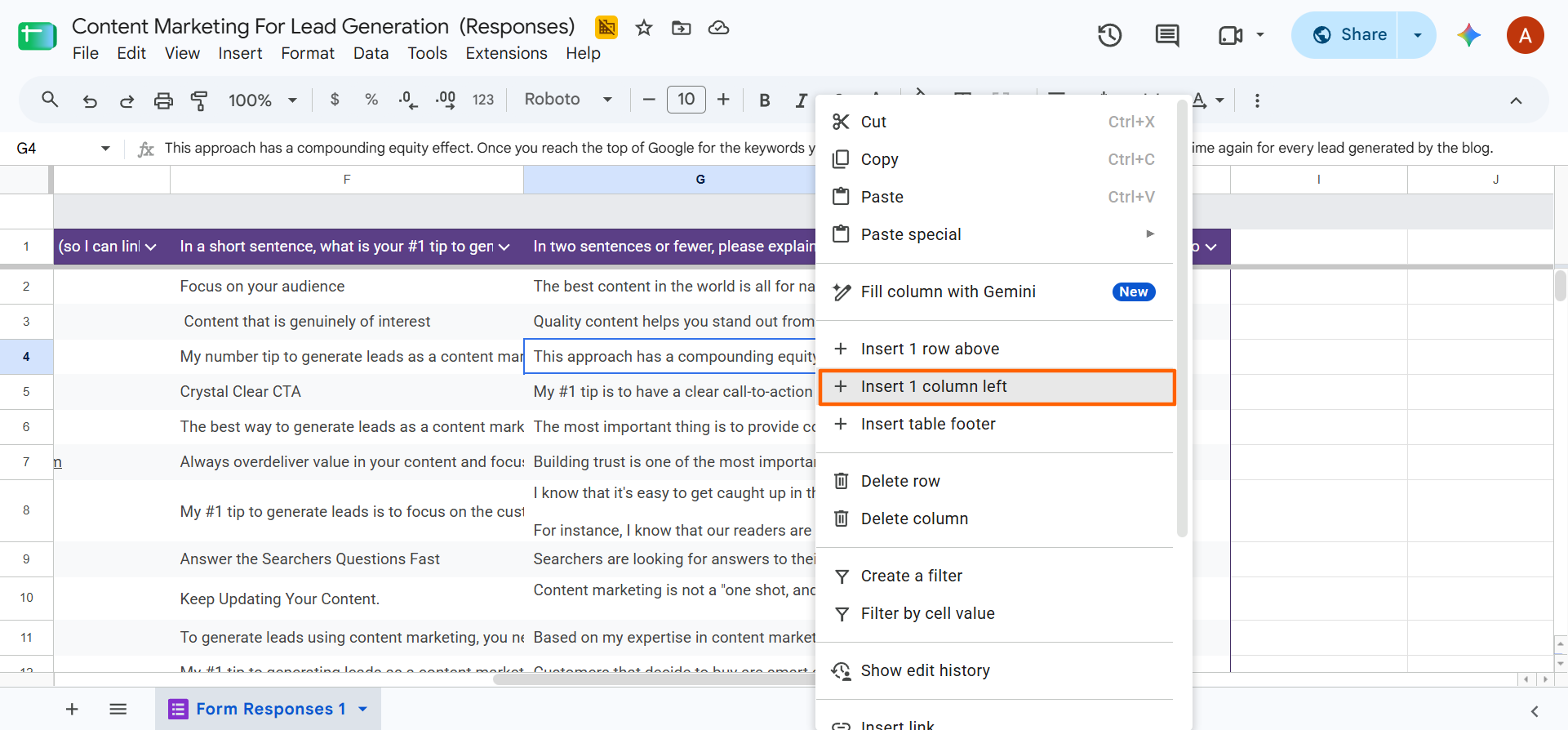1568x730 pixels.
Task: Expand the Share options arrow
Action: (x=1418, y=35)
